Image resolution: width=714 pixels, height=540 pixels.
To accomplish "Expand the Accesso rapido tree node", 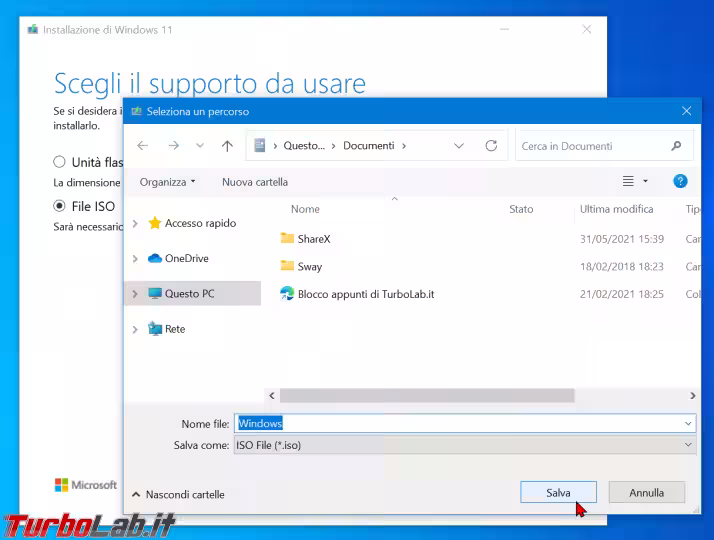I will [x=135, y=224].
